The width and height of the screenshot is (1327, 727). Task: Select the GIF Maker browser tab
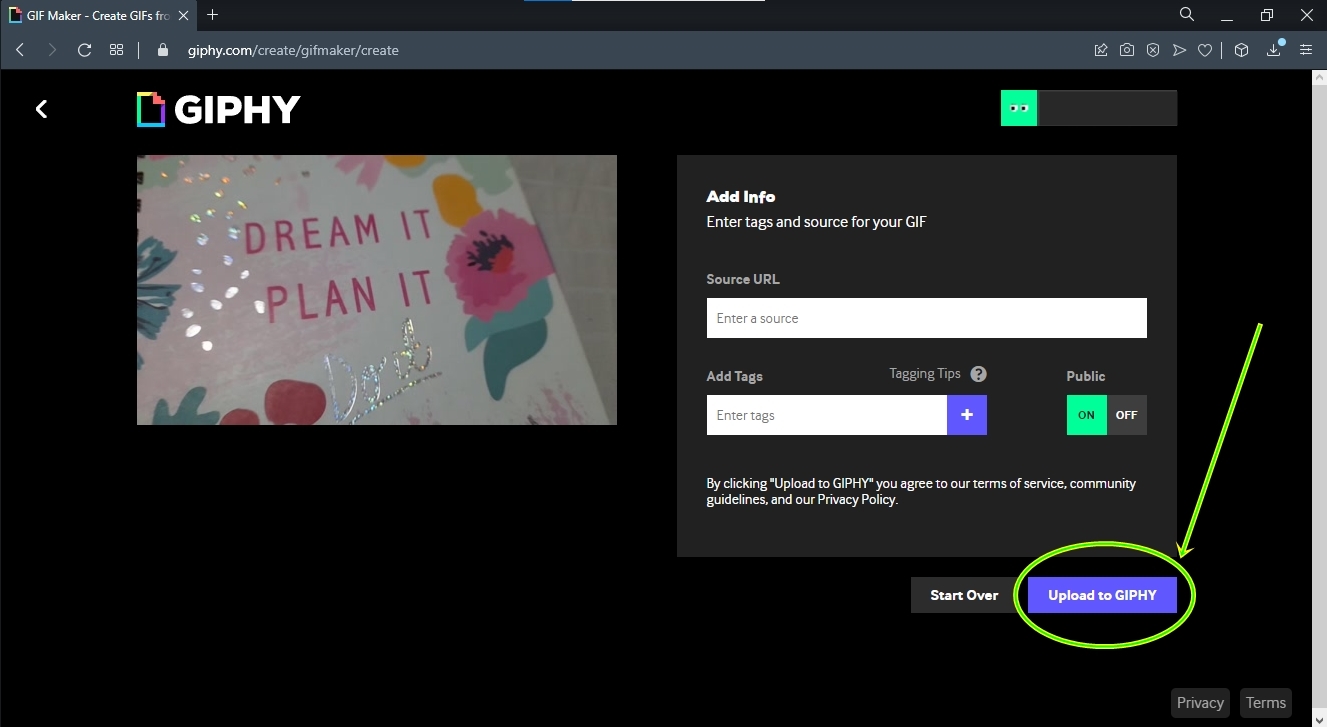pos(100,15)
